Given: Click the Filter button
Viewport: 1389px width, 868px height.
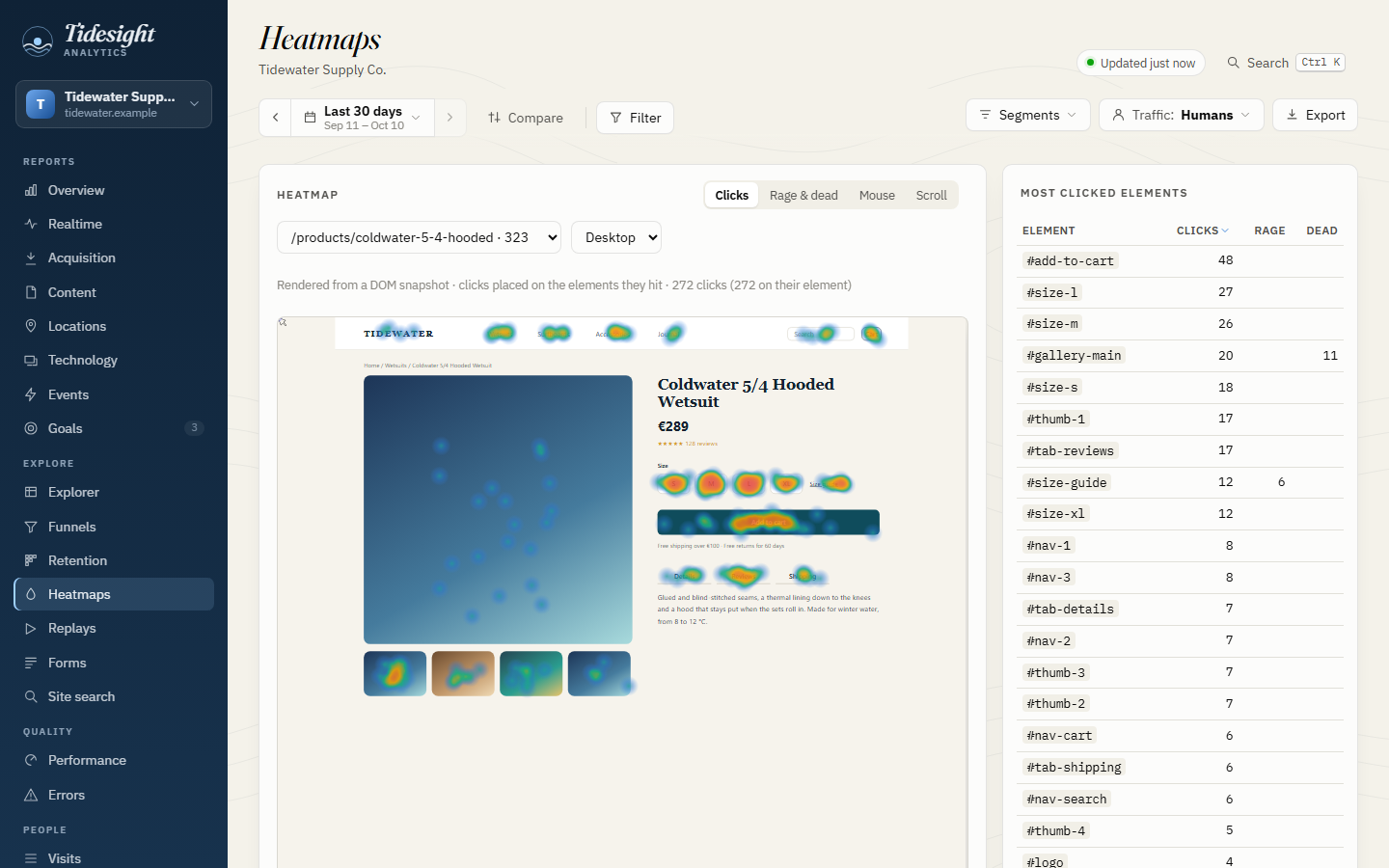Looking at the screenshot, I should 635,118.
